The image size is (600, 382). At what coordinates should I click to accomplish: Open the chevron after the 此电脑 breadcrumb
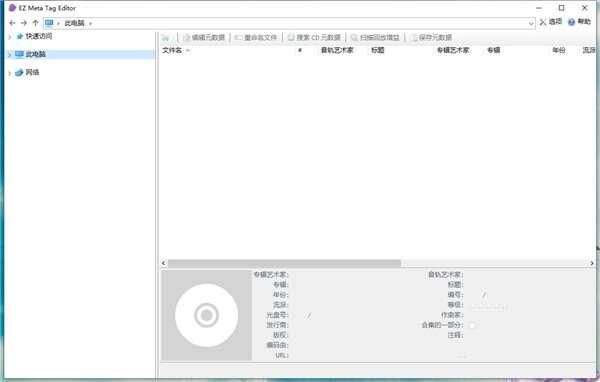pos(90,23)
